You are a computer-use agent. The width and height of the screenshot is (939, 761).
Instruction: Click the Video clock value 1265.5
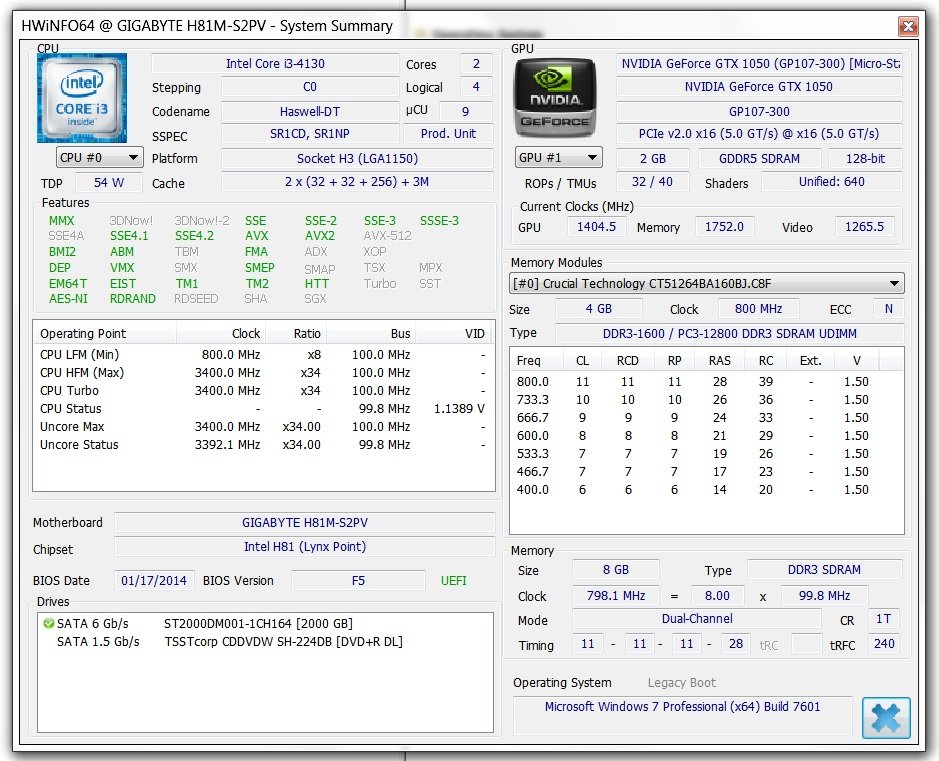pyautogui.click(x=864, y=227)
